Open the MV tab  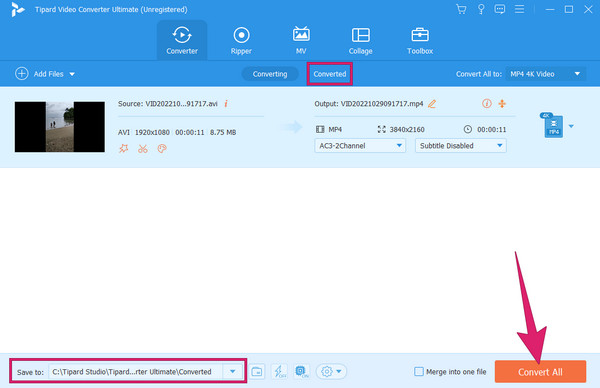(301, 40)
